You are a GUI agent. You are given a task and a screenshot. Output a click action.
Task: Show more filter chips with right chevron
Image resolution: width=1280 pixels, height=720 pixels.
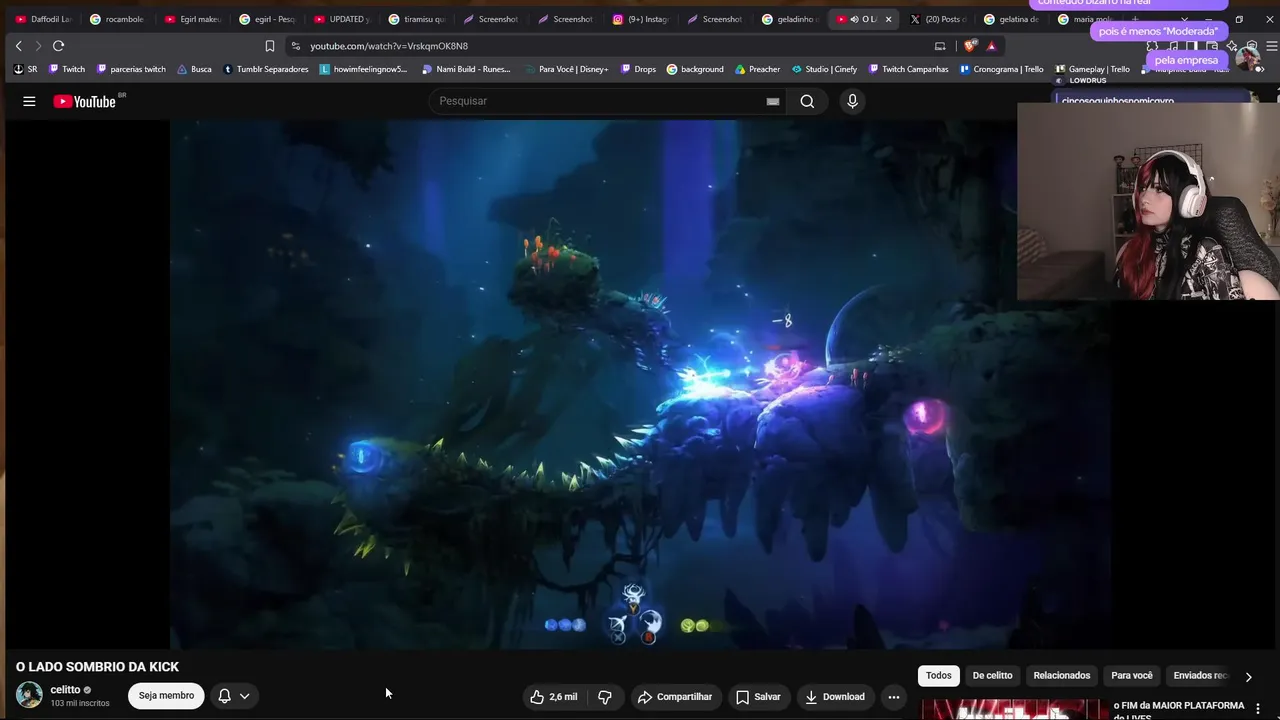1248,677
